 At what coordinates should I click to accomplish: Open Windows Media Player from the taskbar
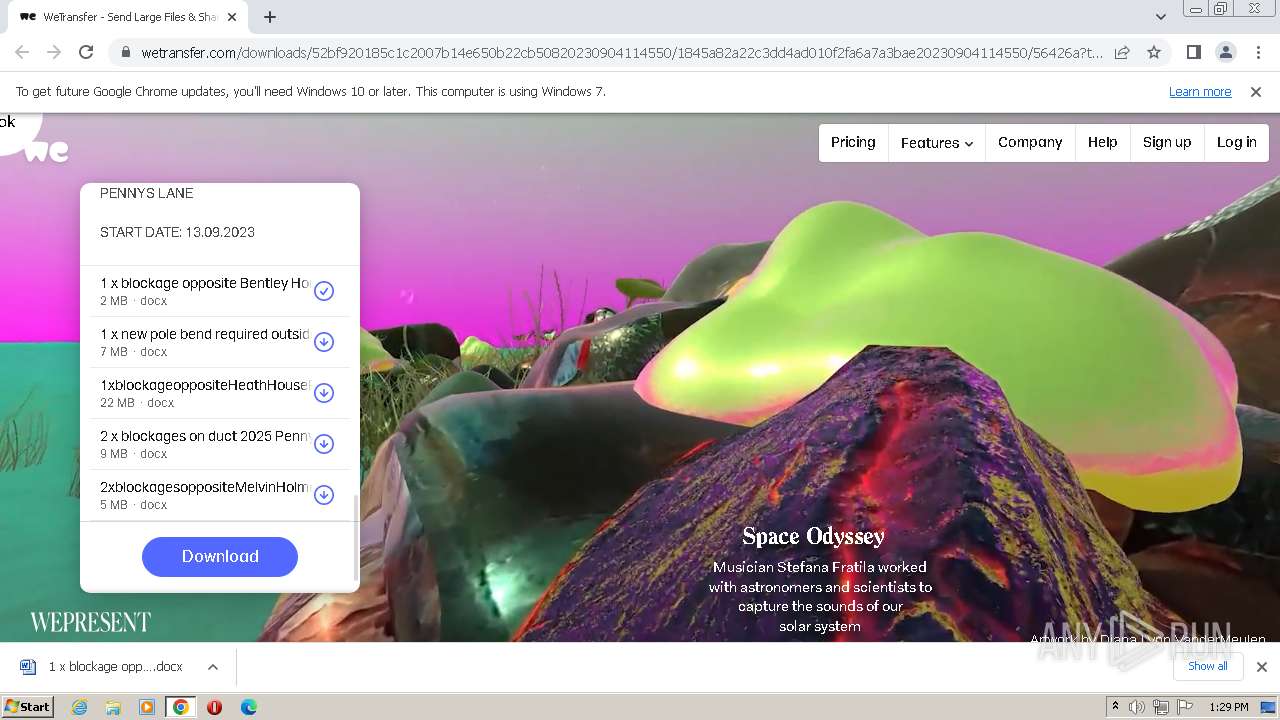tap(147, 707)
